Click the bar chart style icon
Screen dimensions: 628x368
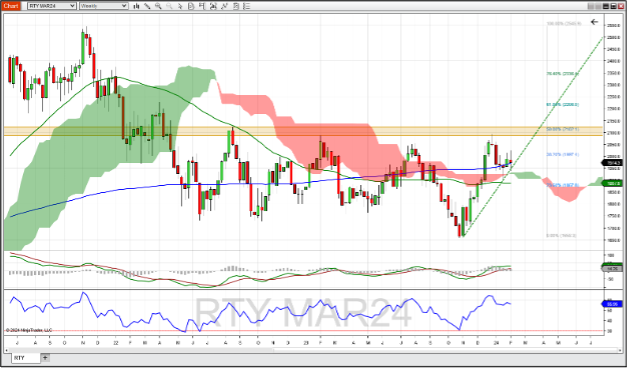coord(136,6)
